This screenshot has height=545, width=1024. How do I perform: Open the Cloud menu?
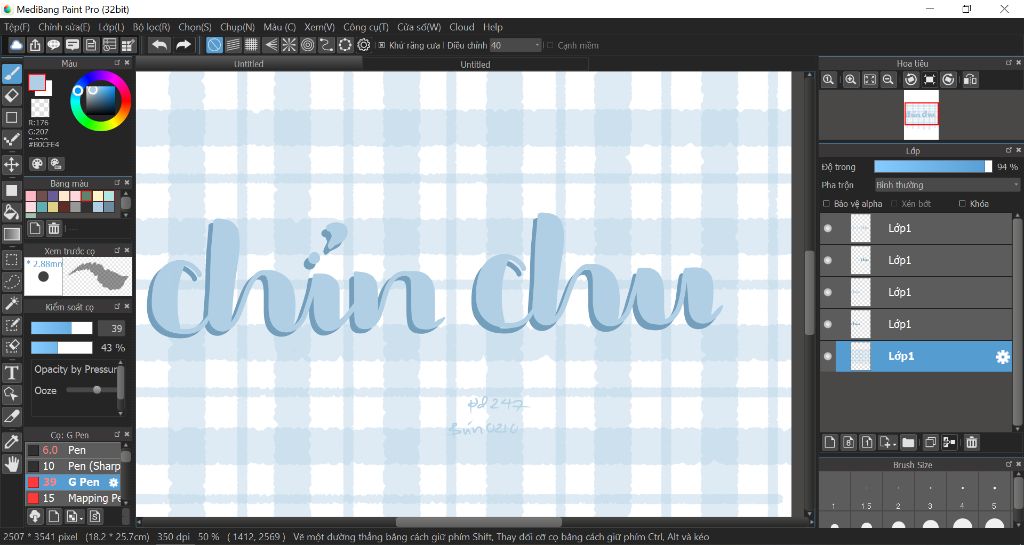tap(462, 27)
